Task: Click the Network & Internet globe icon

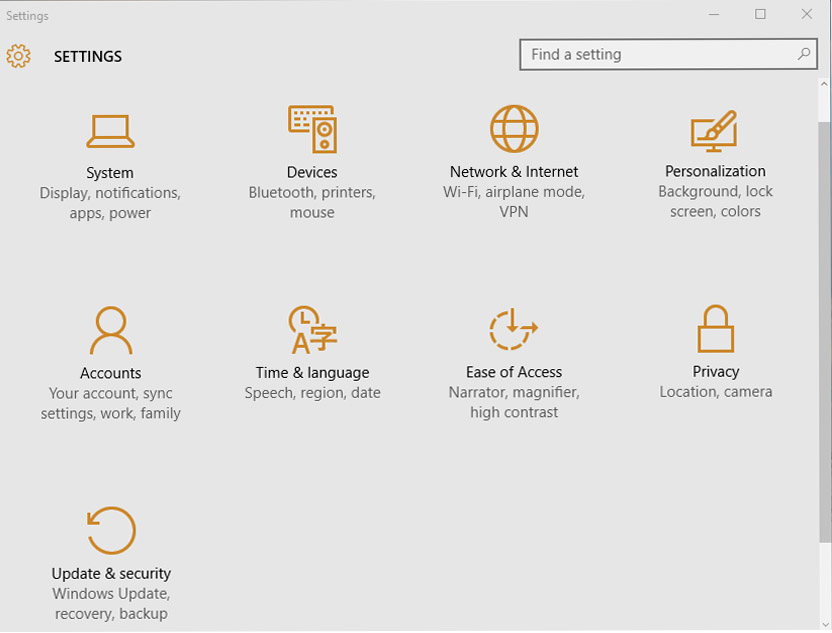Action: point(514,129)
